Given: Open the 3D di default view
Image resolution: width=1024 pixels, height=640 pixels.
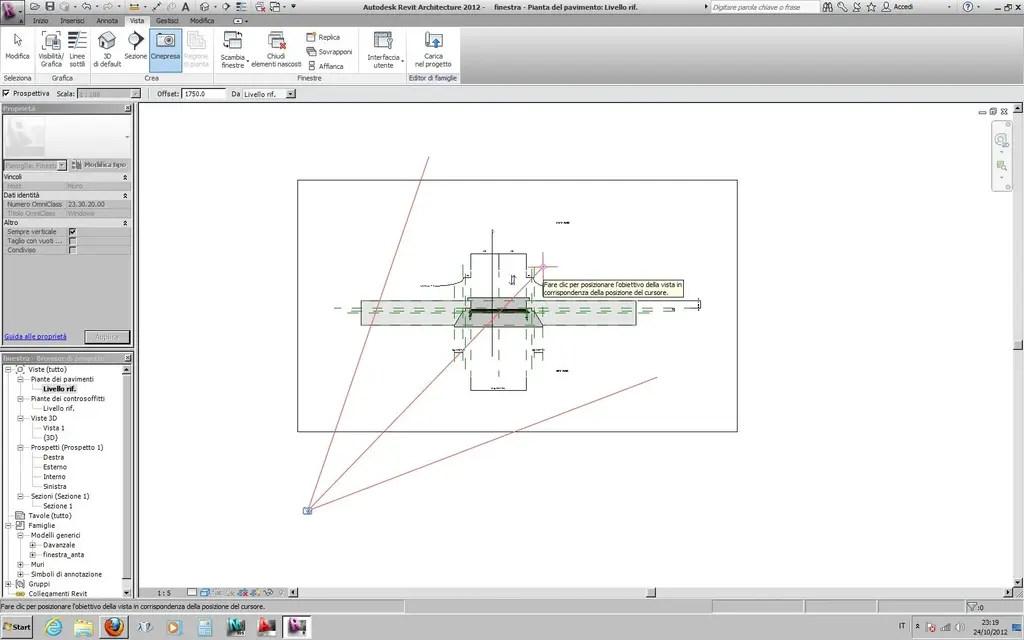Looking at the screenshot, I should point(107,49).
